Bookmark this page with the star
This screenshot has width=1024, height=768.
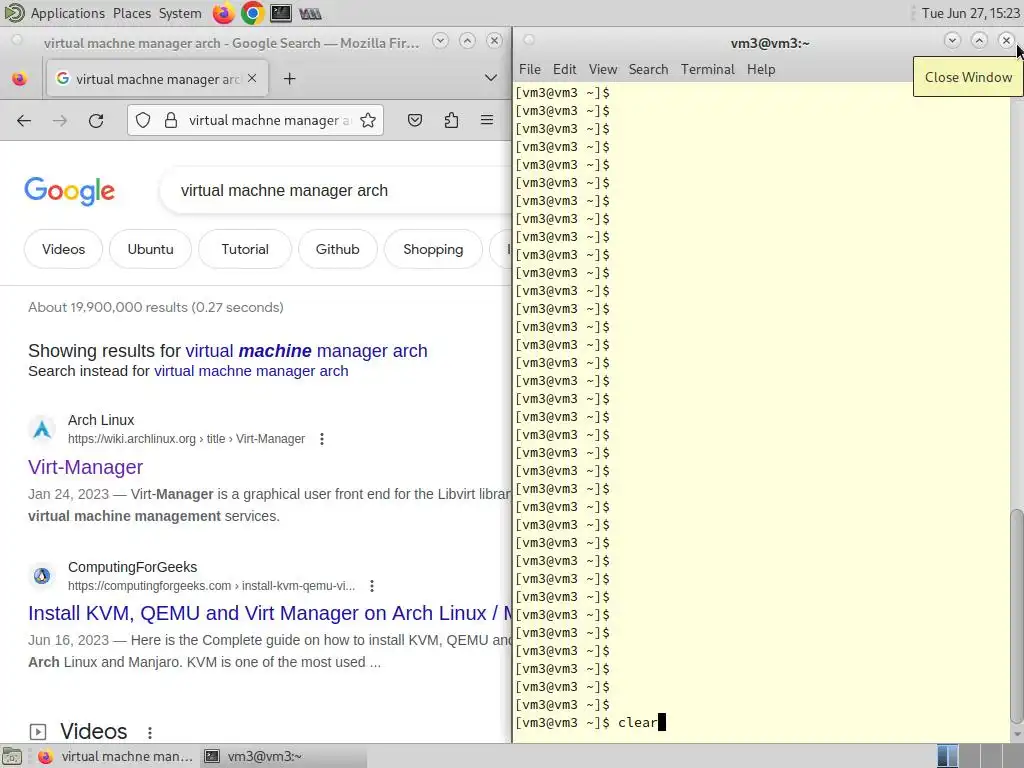click(x=368, y=120)
